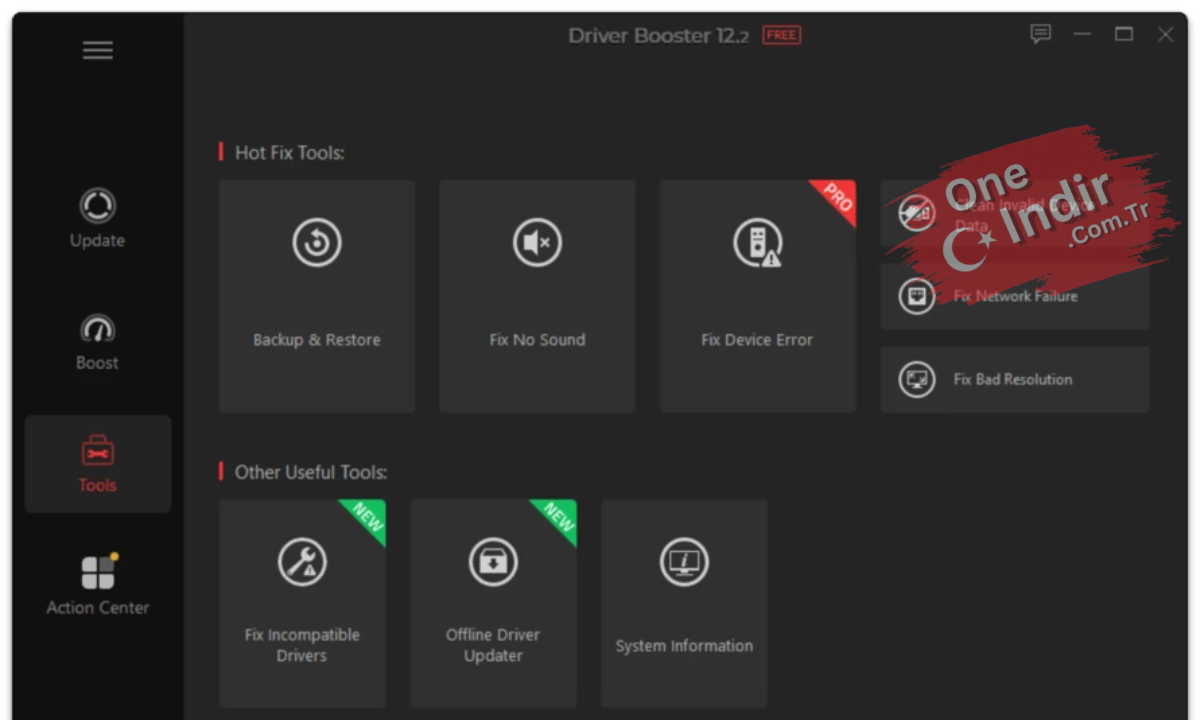The width and height of the screenshot is (1200, 720).
Task: Click the PRO ribbon on Fix Device Error
Action: point(836,200)
